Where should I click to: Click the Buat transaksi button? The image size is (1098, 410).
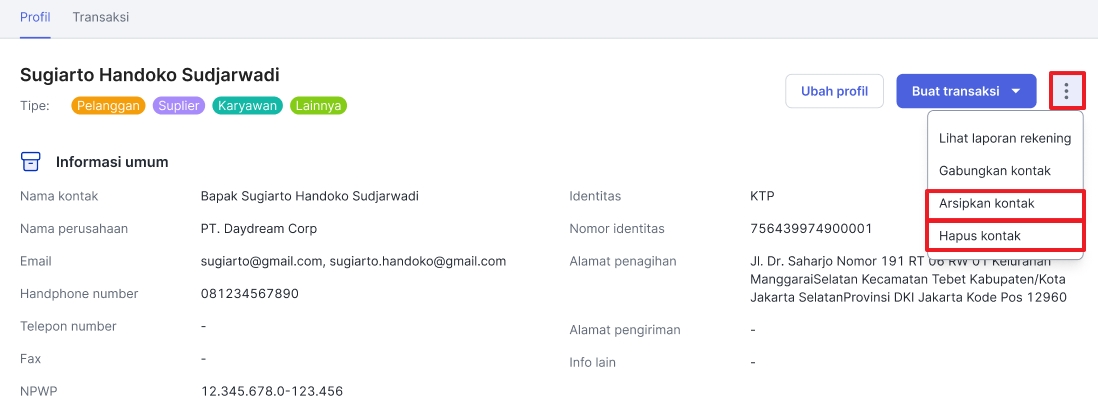click(x=966, y=91)
